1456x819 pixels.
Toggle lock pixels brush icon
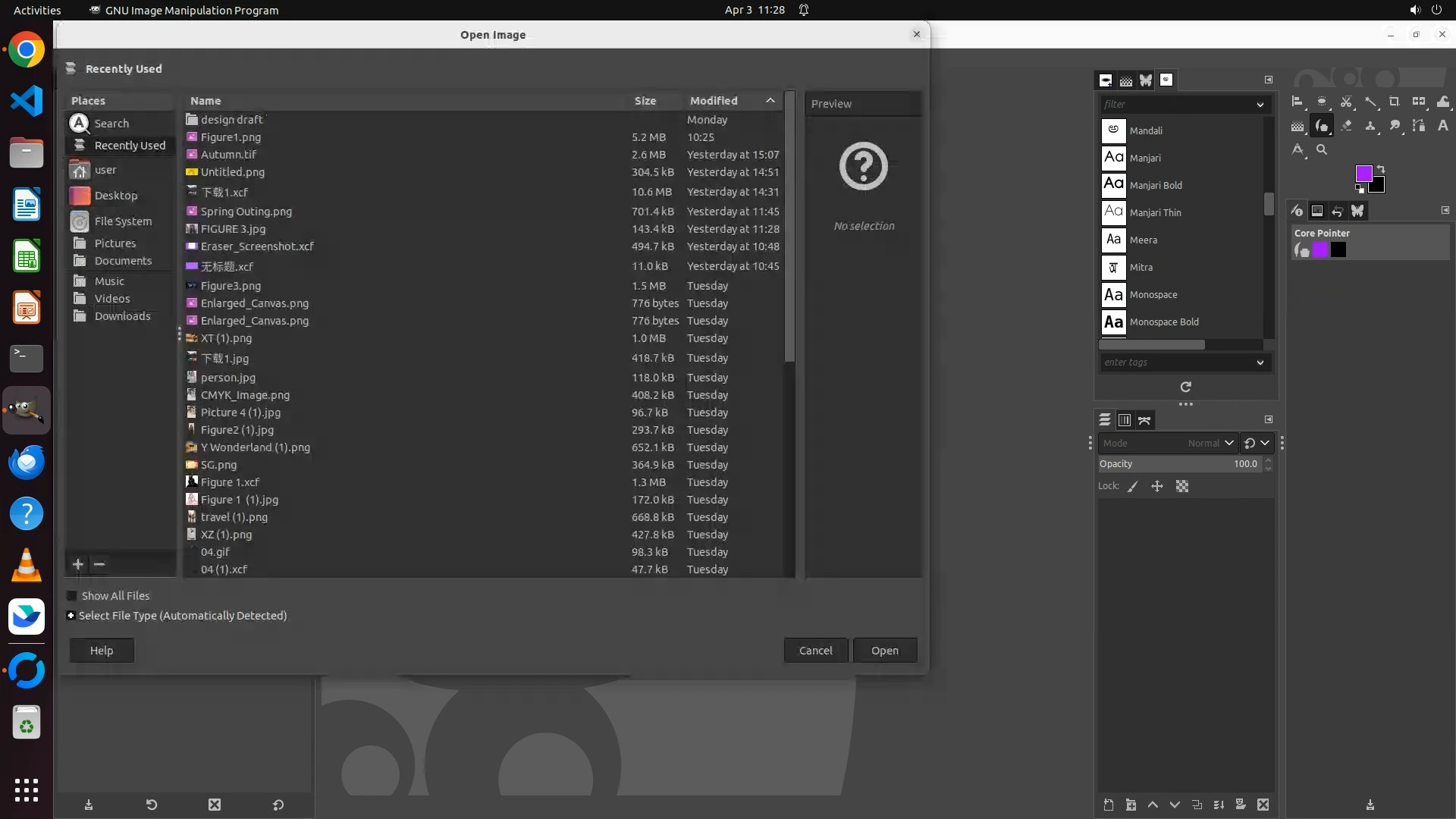tap(1133, 487)
